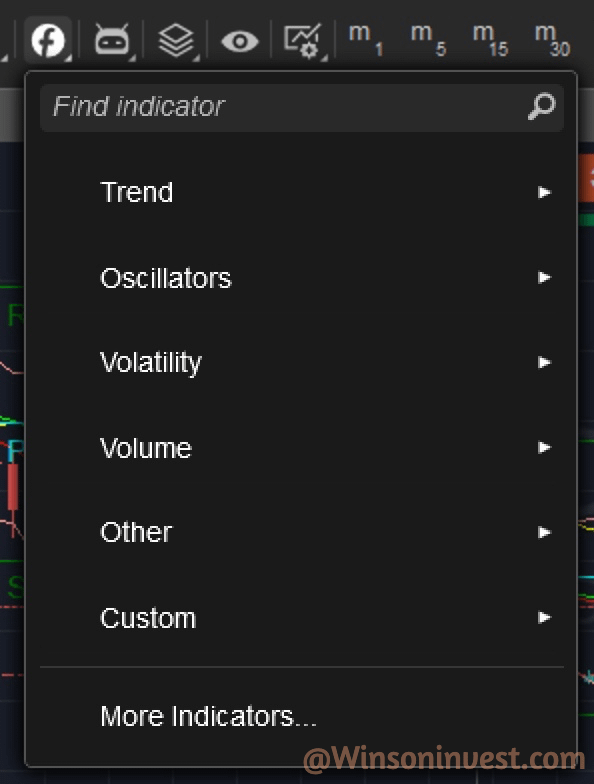The image size is (594, 784).
Task: Select the m30 timeframe button
Action: pos(552,40)
